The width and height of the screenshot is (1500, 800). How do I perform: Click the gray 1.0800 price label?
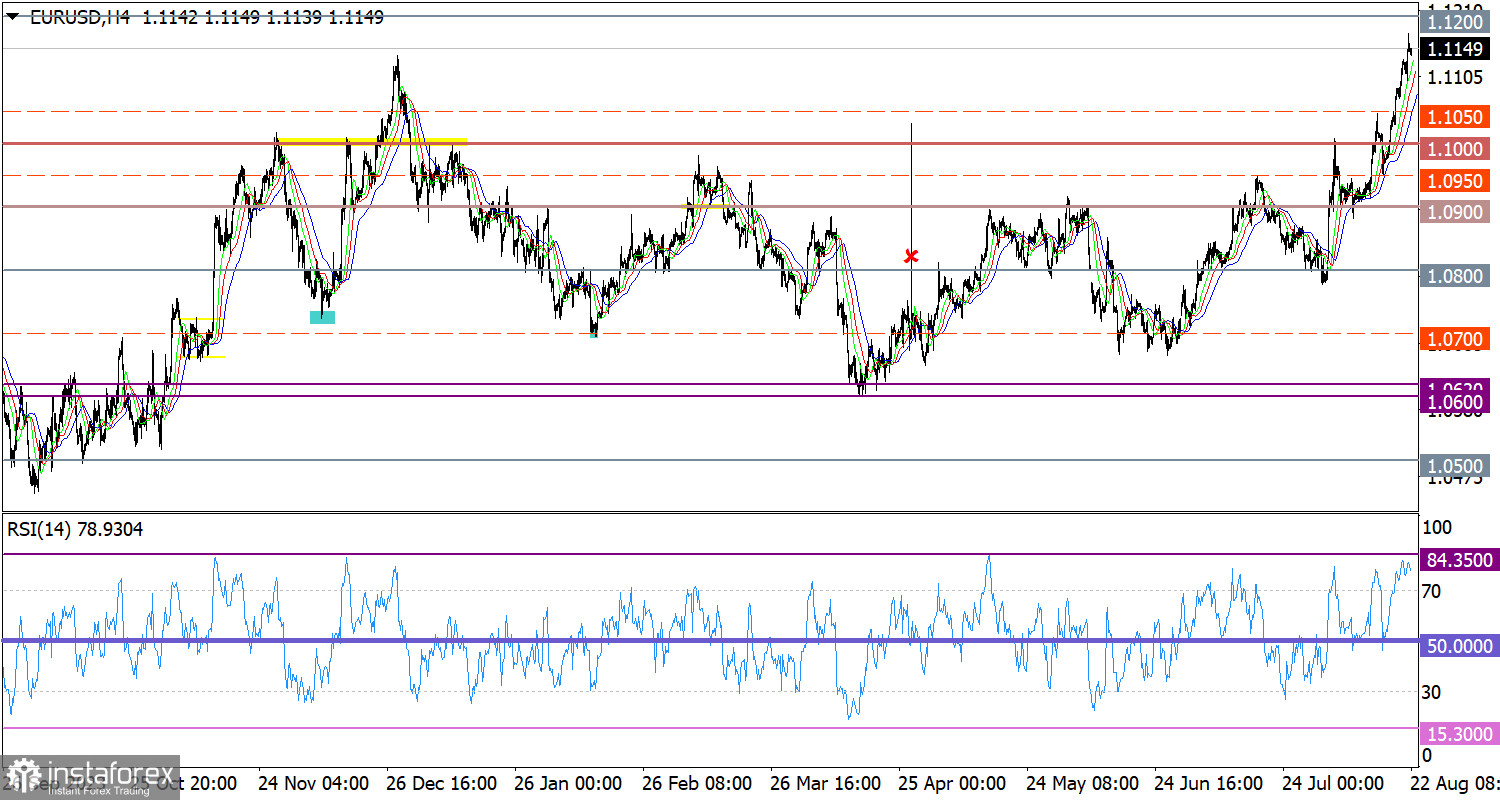tap(1455, 275)
